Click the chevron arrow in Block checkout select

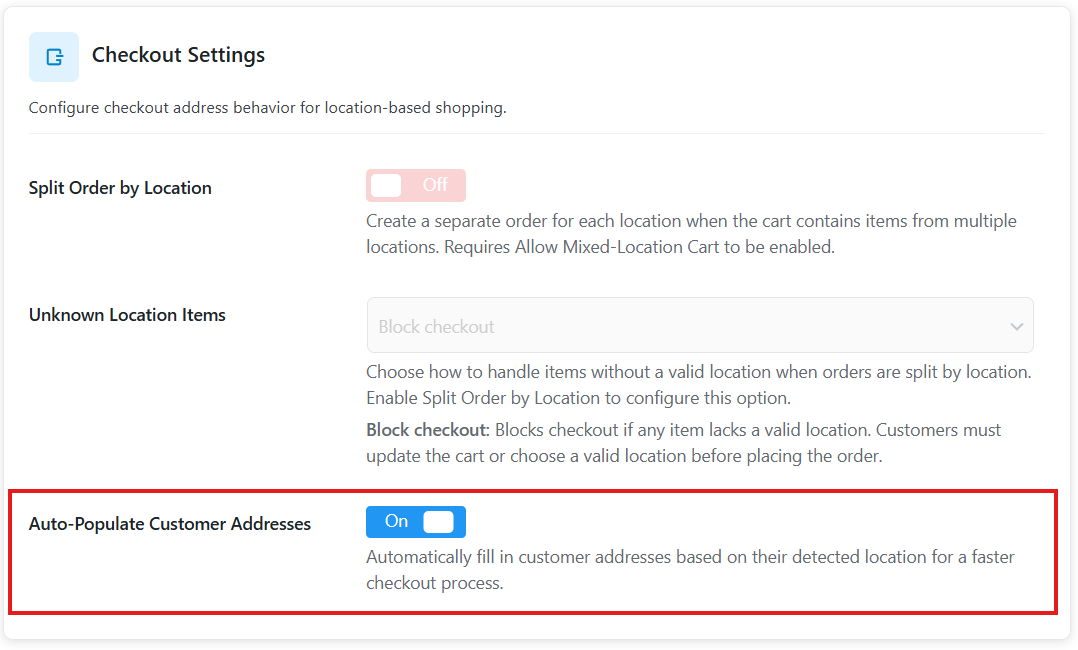pos(1016,327)
